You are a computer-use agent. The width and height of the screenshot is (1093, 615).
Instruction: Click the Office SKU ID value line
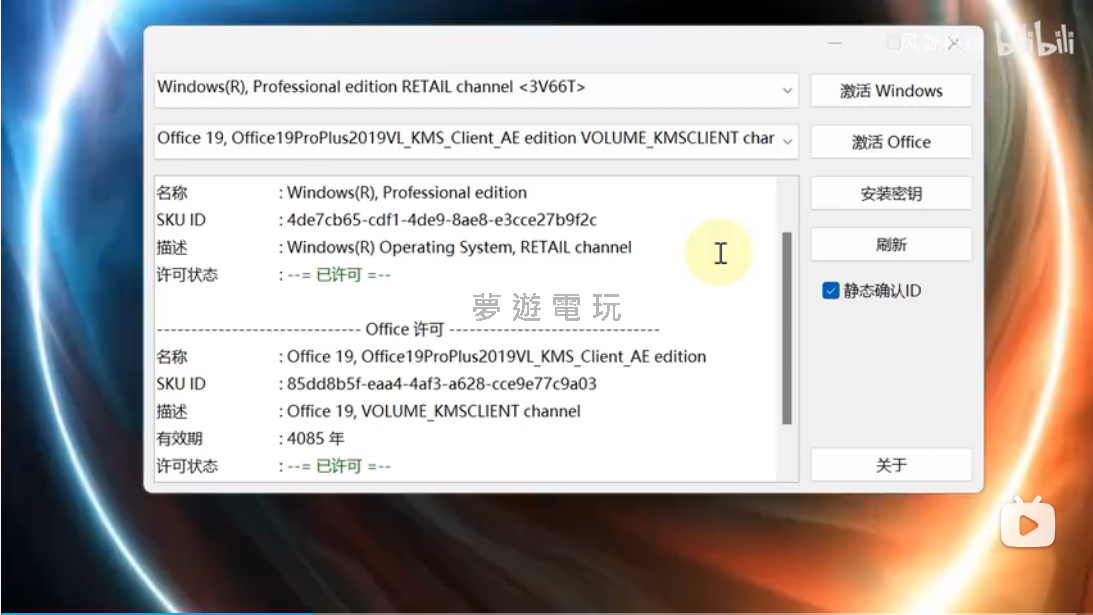(x=441, y=384)
